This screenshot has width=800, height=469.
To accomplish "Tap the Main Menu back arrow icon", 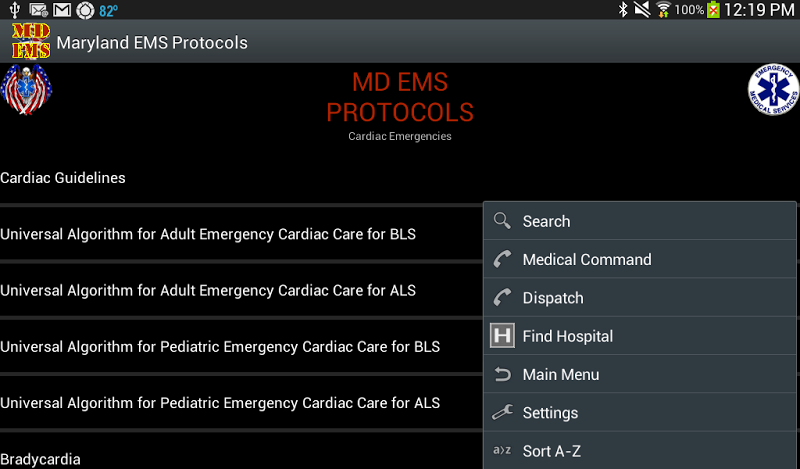I will (x=502, y=374).
